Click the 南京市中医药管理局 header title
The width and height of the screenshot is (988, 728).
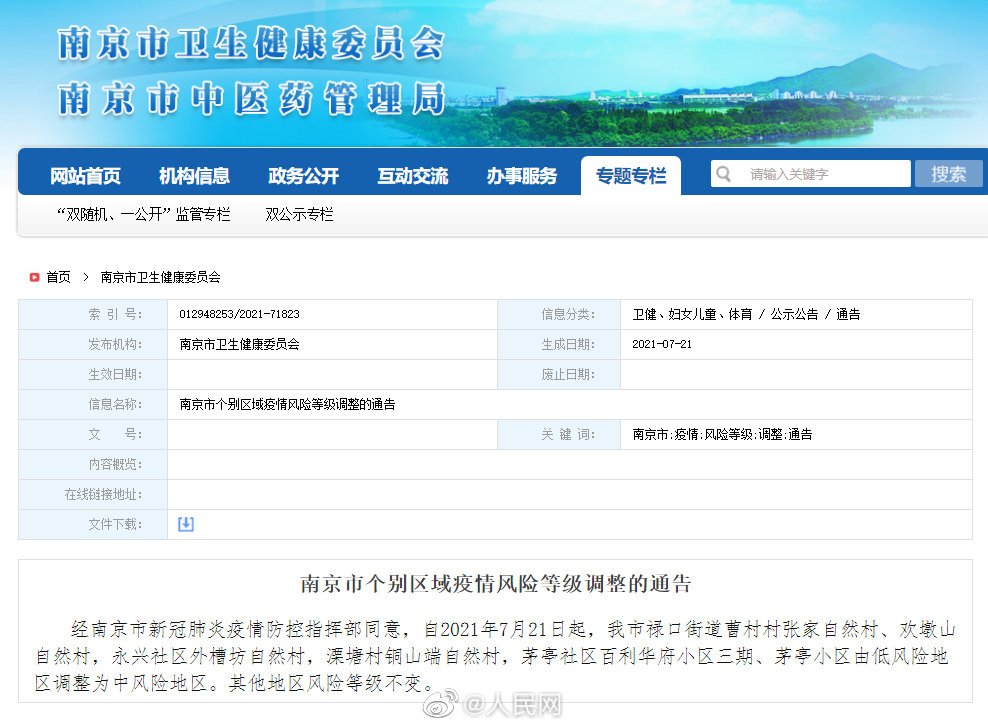tap(250, 98)
